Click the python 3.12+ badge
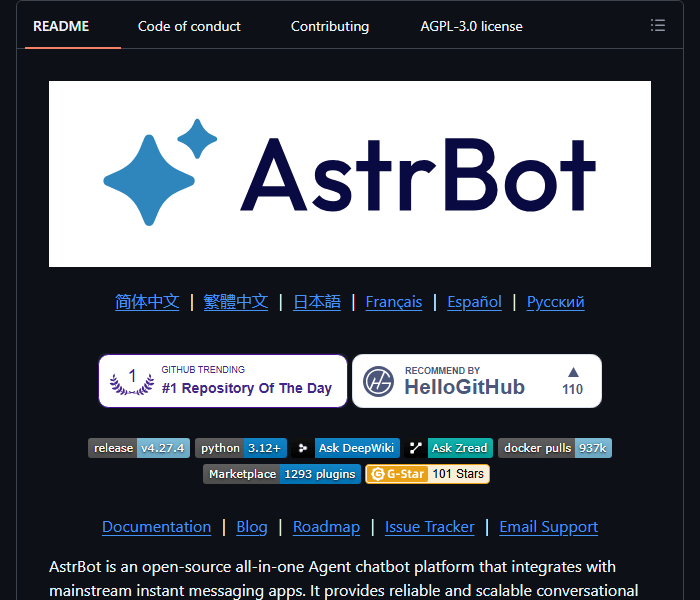Viewport: 700px width, 600px height. click(x=241, y=448)
